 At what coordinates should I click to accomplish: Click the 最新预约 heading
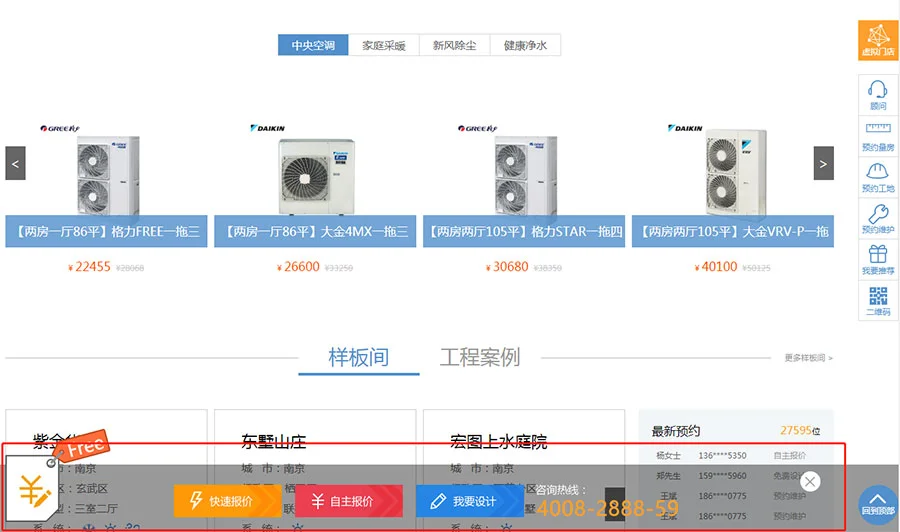point(676,431)
